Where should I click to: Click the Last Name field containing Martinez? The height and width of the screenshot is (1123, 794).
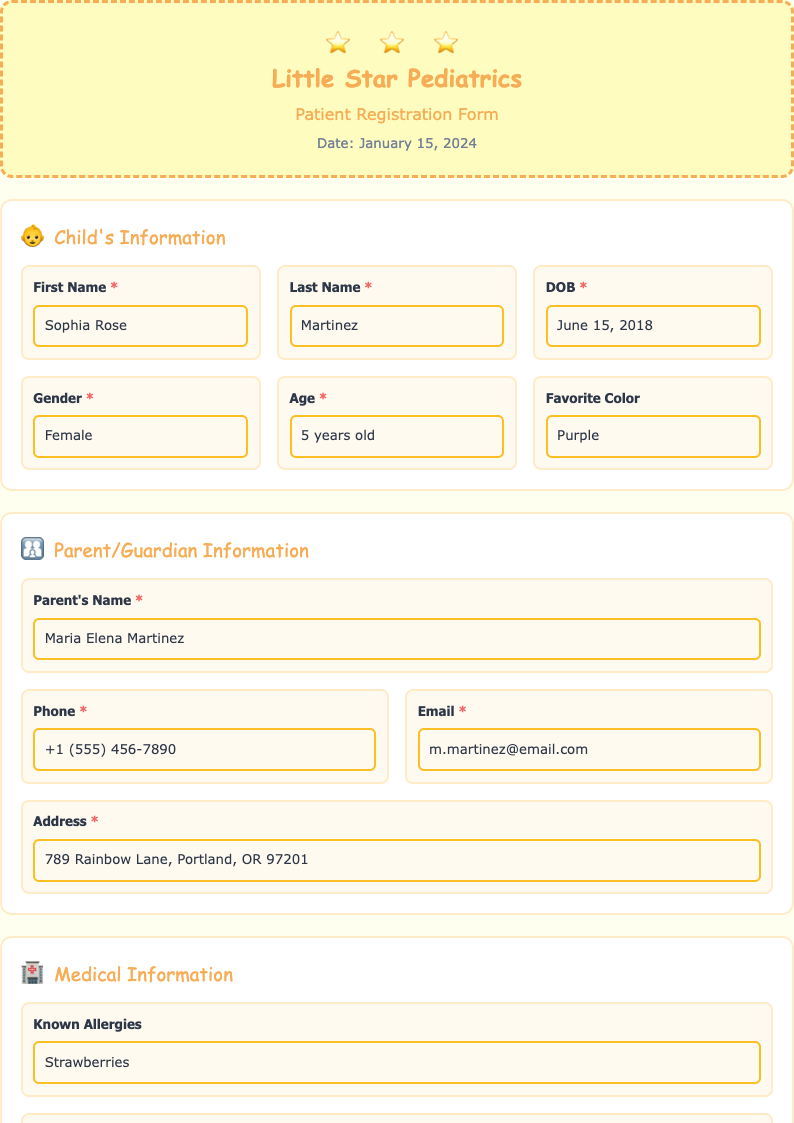[396, 325]
